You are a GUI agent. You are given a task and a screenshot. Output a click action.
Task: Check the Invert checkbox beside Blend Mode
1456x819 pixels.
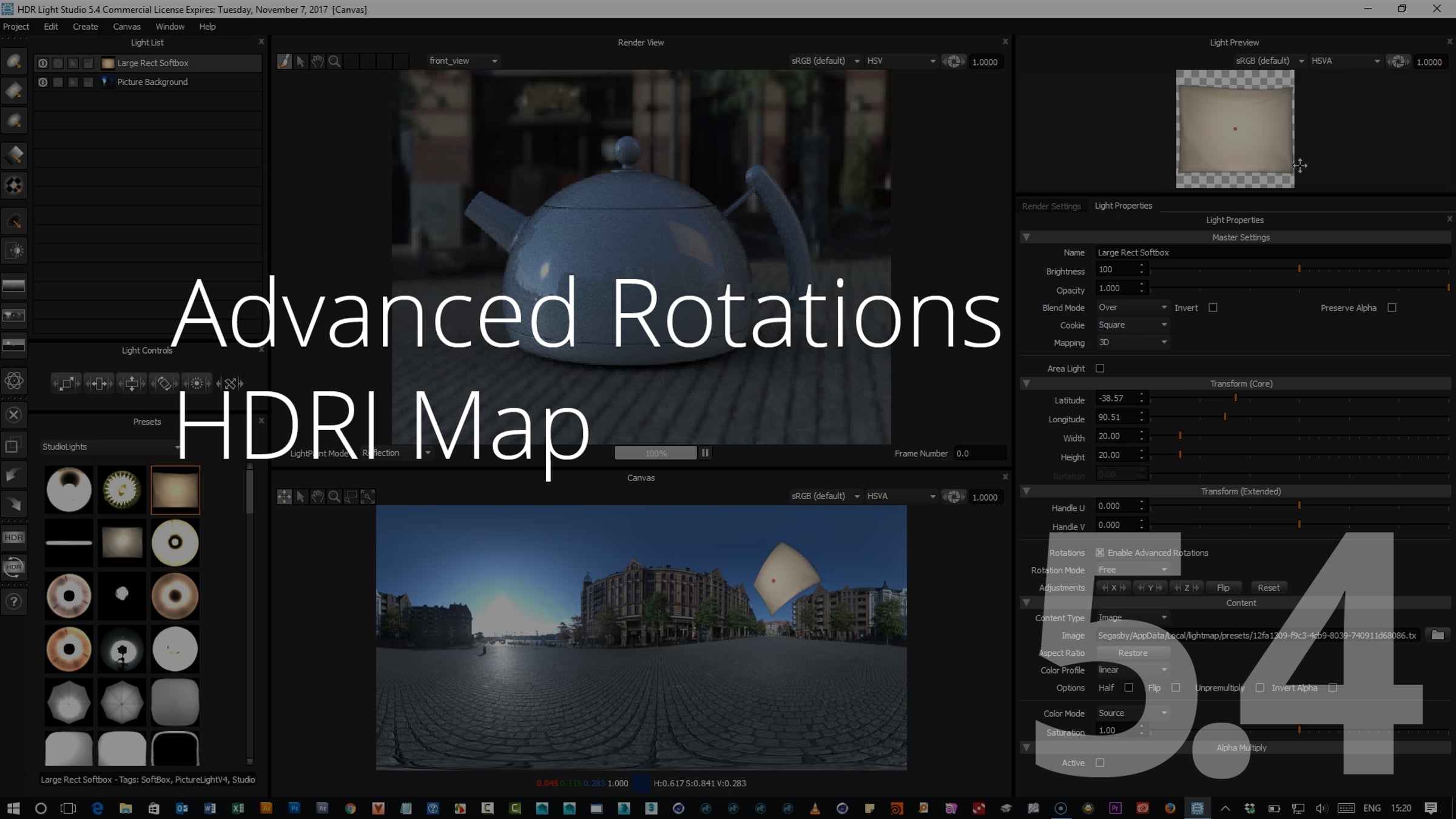[1213, 308]
